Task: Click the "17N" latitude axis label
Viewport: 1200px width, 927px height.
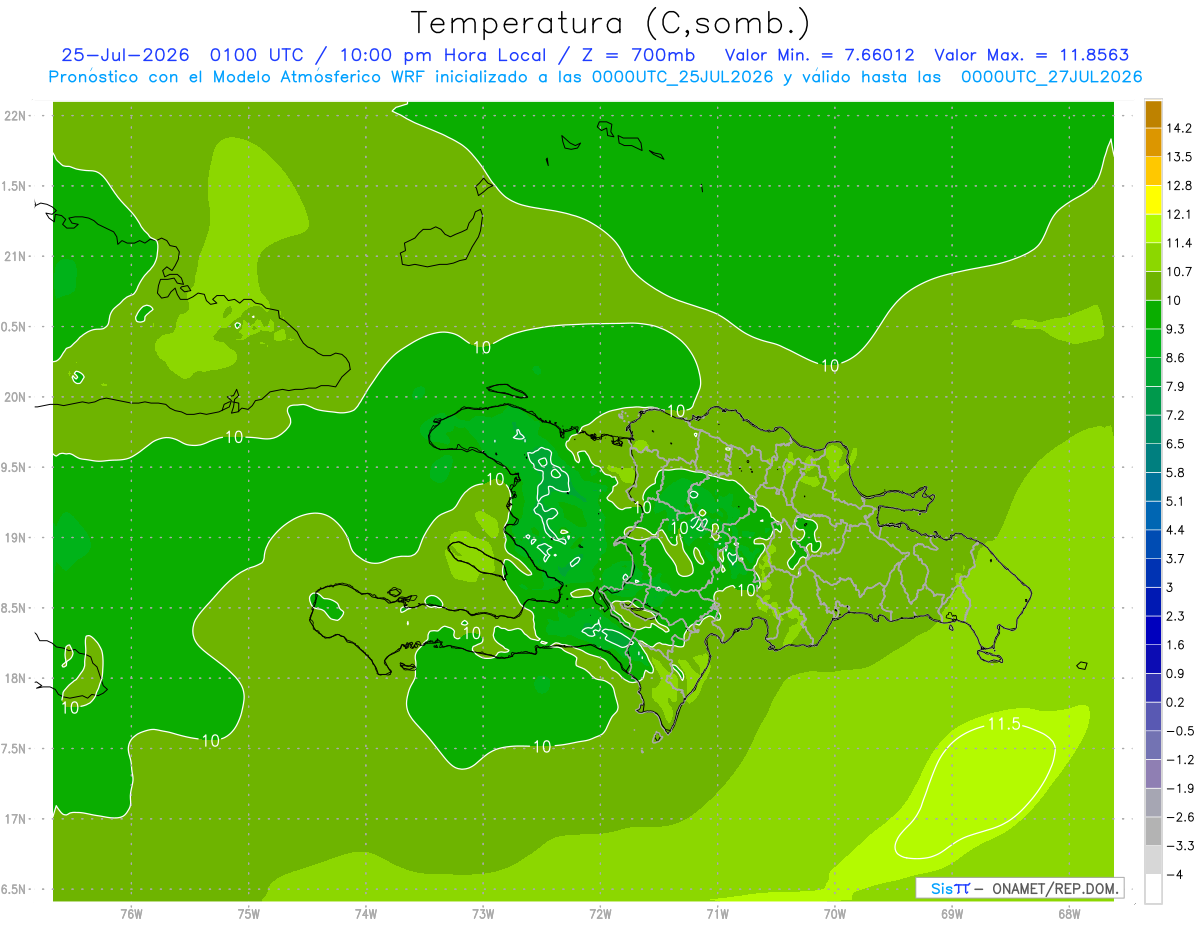Action: (x=16, y=819)
